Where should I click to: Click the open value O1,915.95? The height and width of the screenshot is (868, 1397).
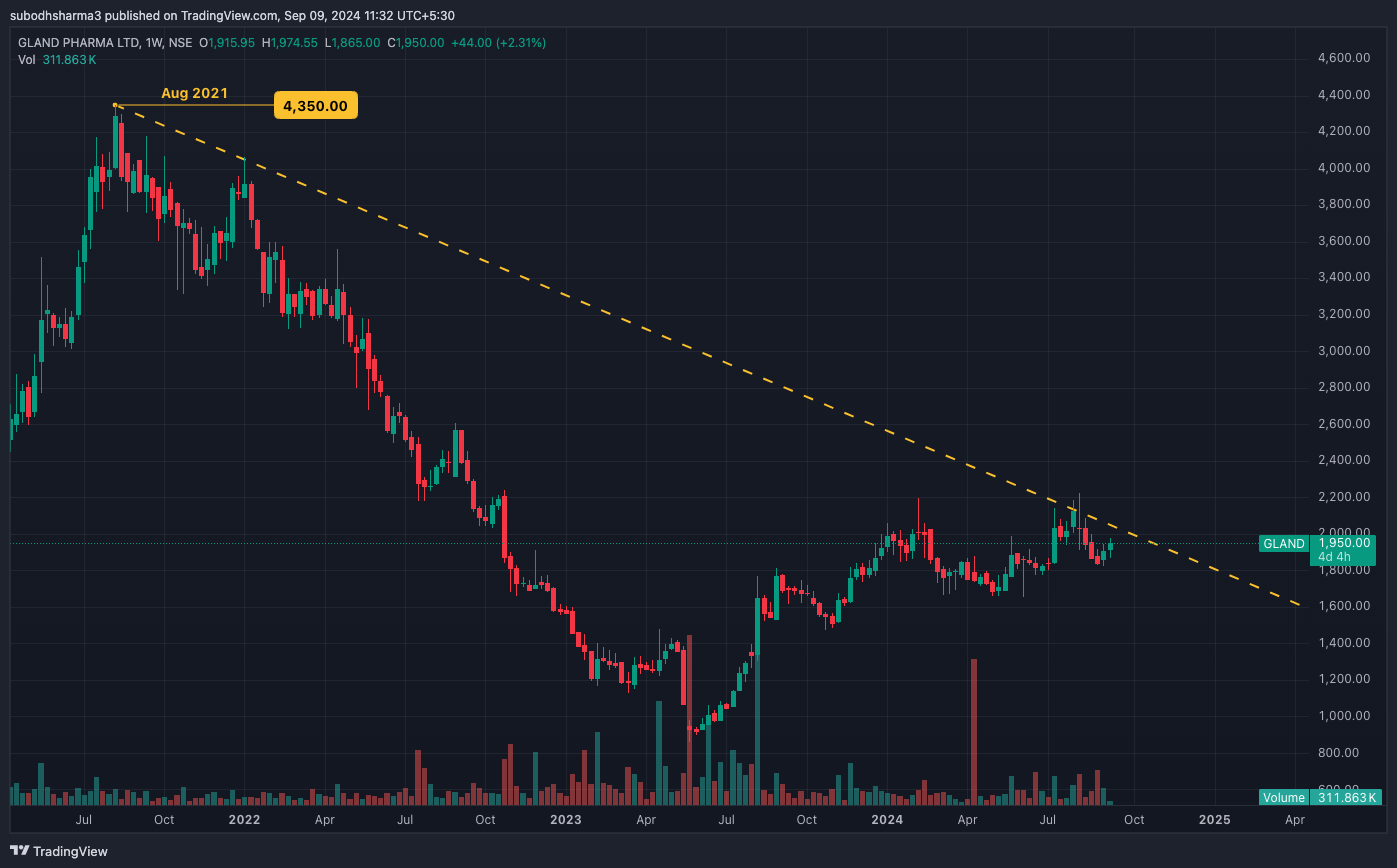click(x=227, y=43)
